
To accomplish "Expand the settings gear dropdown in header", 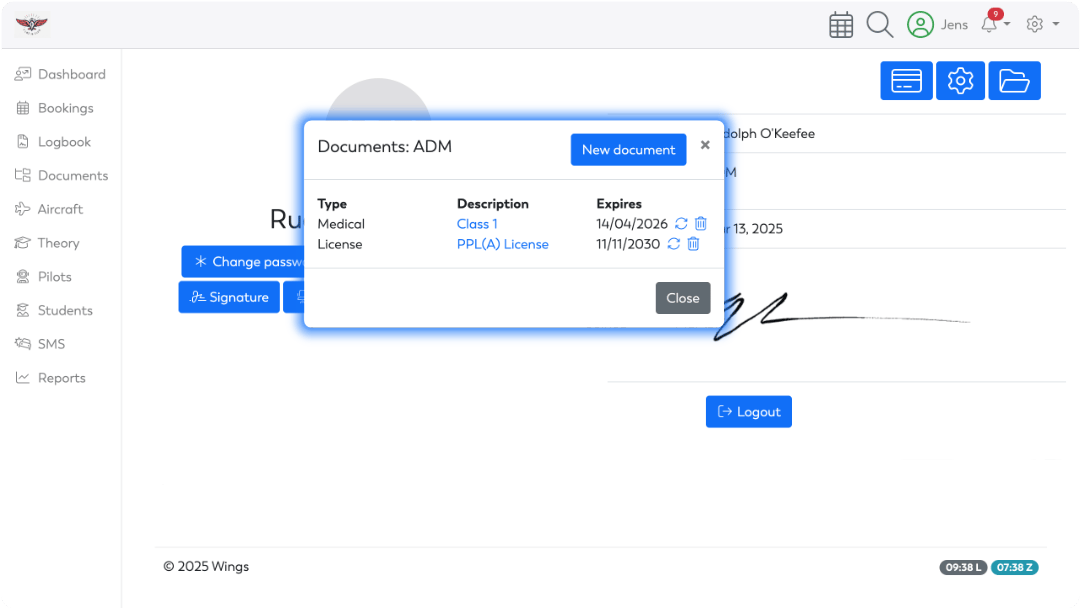I will [1041, 24].
